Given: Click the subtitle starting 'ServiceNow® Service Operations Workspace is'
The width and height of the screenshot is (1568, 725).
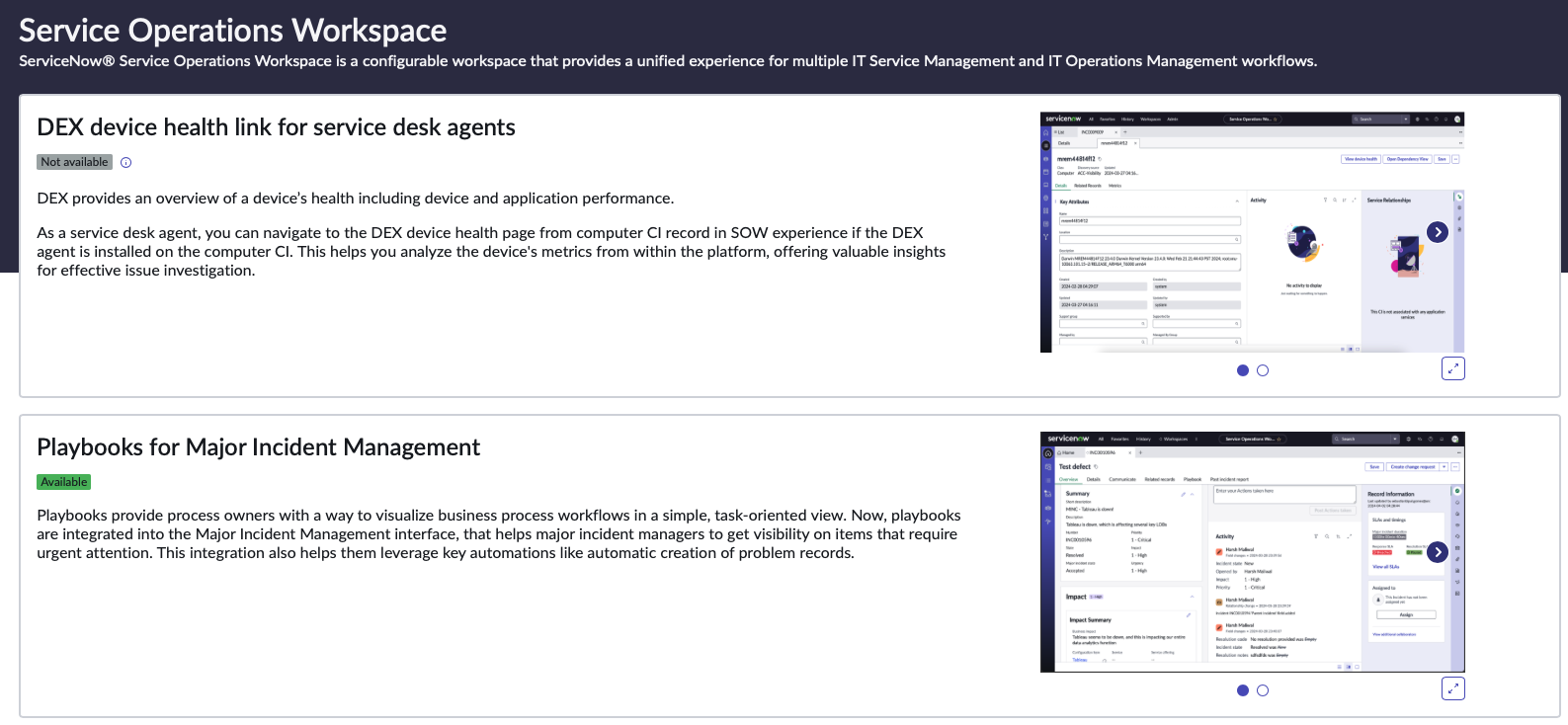Looking at the screenshot, I should 668,61.
